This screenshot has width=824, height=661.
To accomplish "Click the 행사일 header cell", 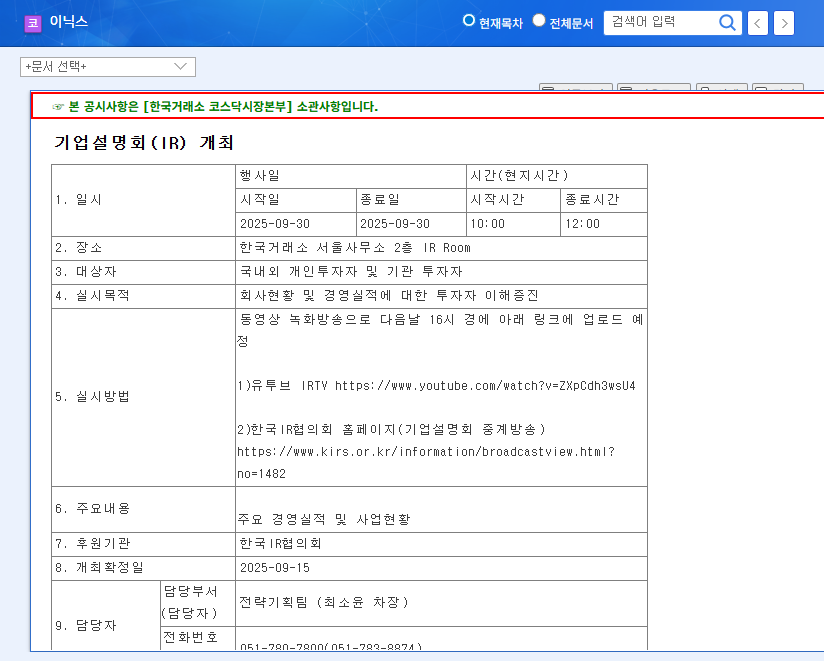I will pyautogui.click(x=351, y=176).
